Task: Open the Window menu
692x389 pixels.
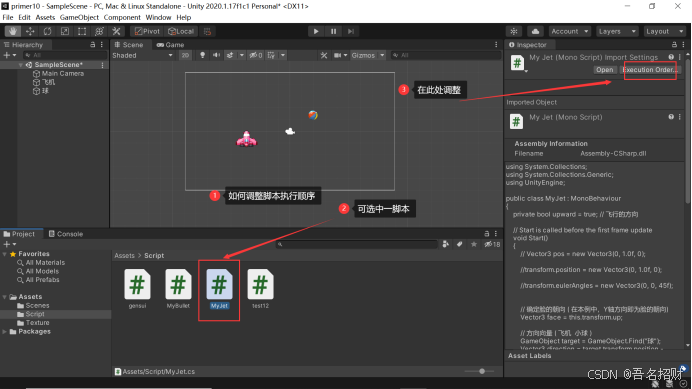Action: [x=158, y=17]
